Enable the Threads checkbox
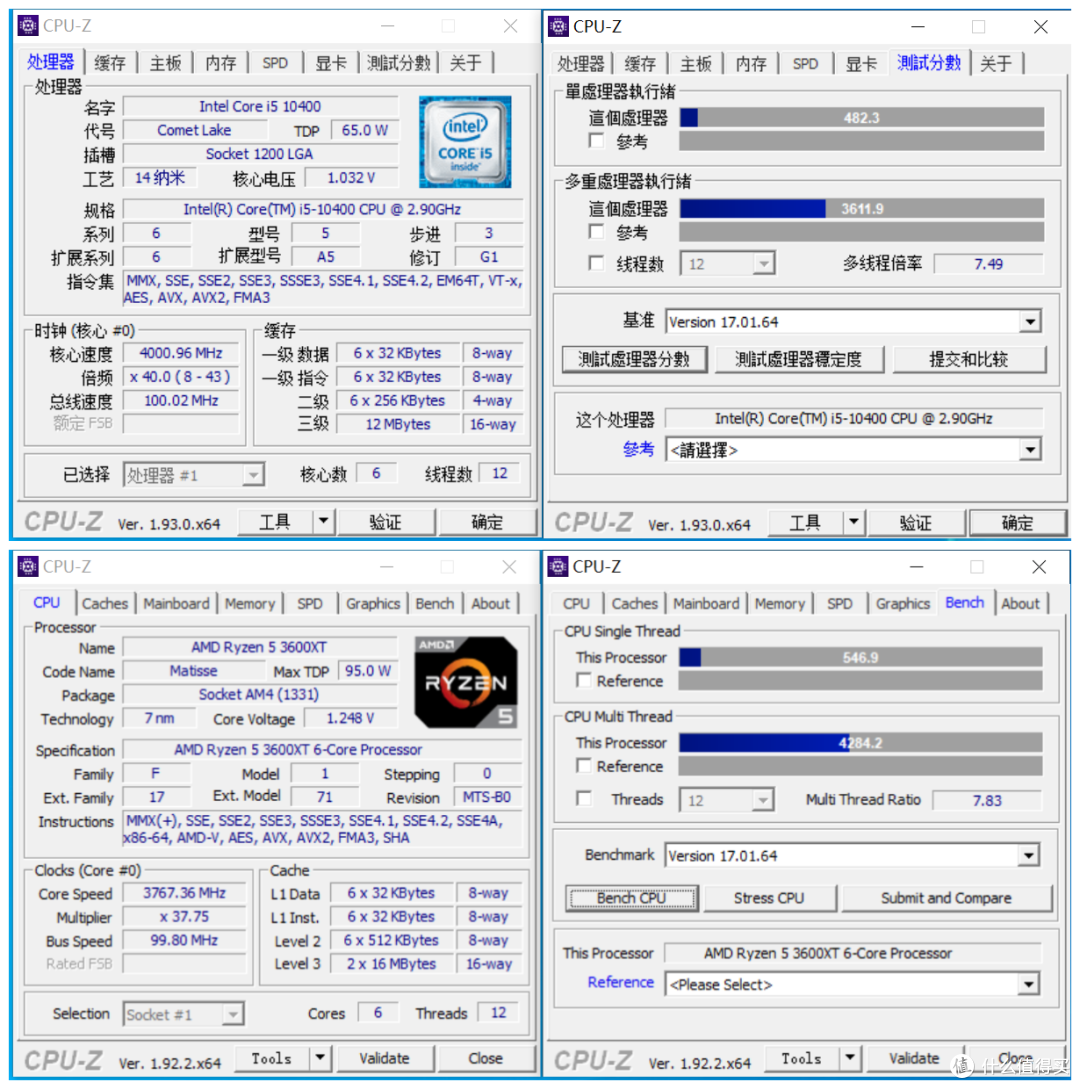The image size is (1080, 1089). (x=584, y=799)
